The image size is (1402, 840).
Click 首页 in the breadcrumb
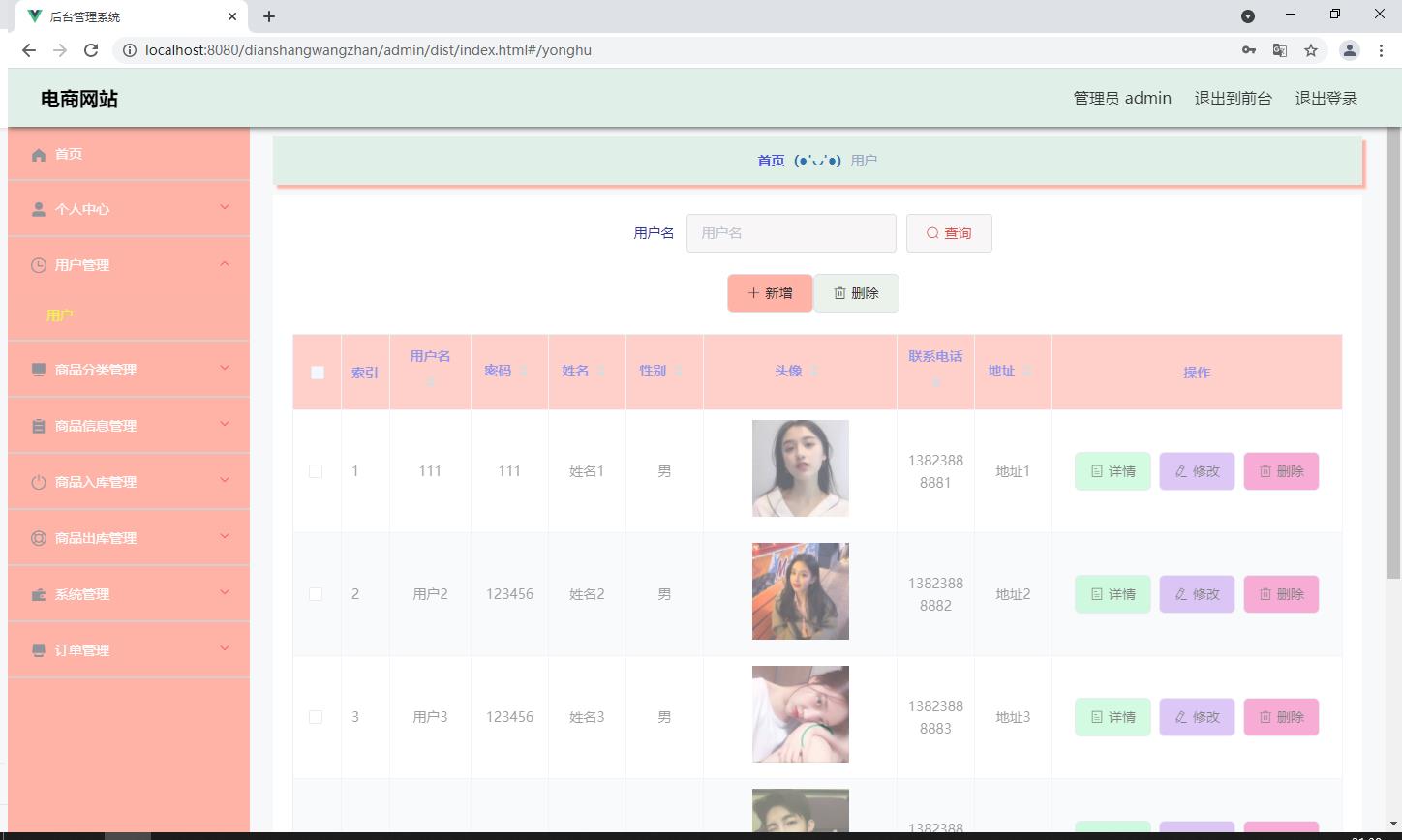pyautogui.click(x=771, y=161)
